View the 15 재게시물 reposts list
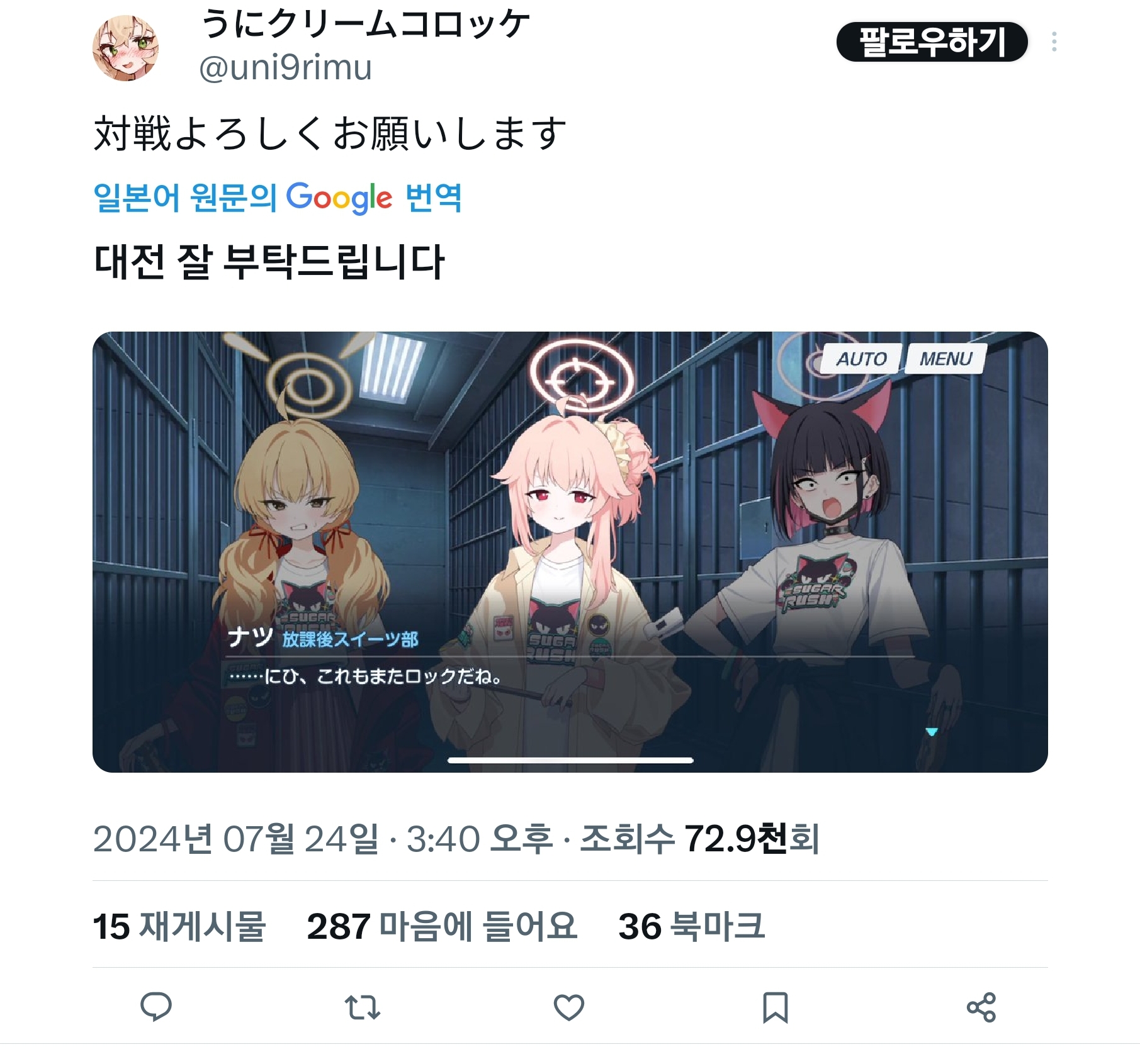This screenshot has width=1140, height=1064. point(179,926)
